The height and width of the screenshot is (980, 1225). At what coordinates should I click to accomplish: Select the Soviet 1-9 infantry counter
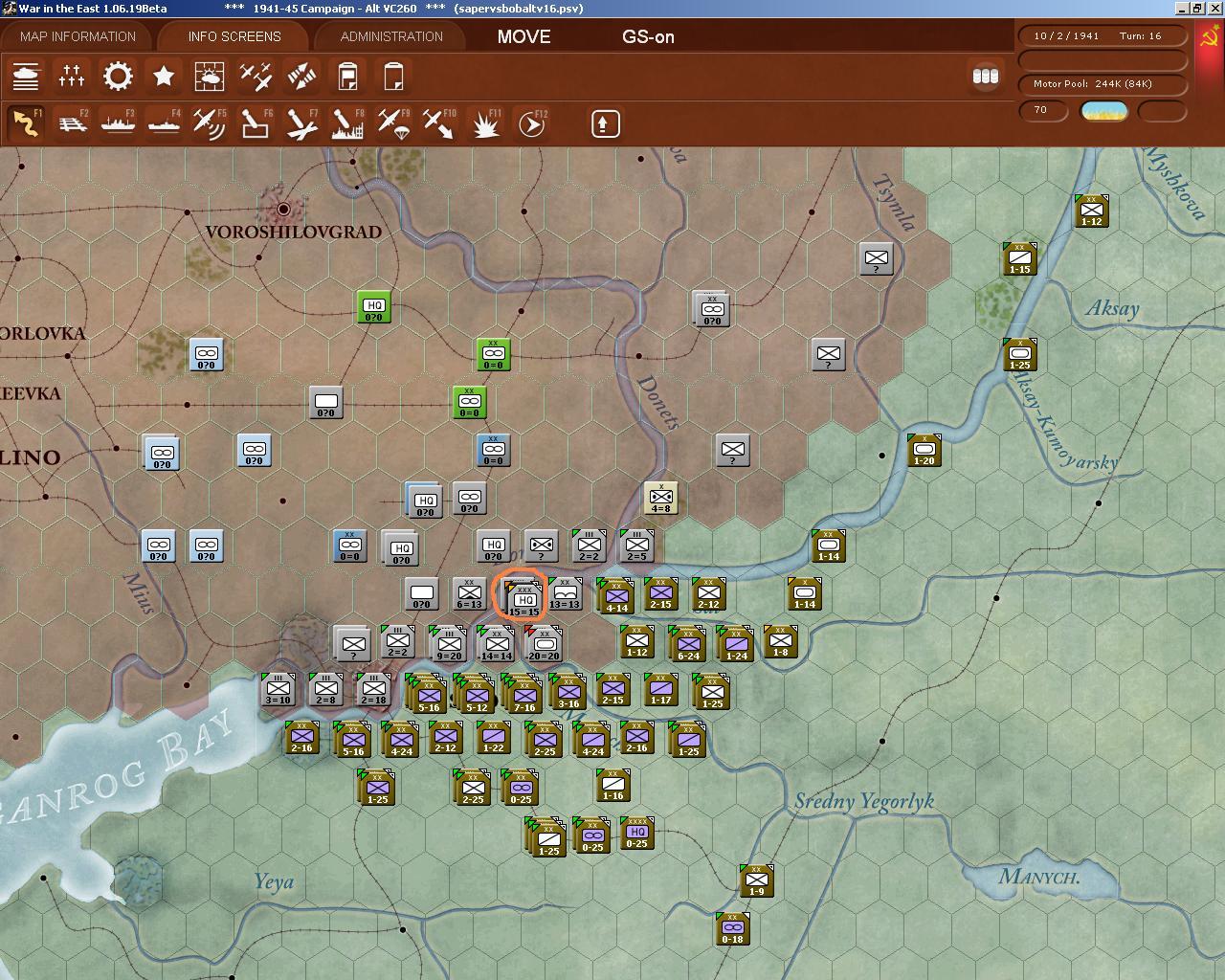756,880
